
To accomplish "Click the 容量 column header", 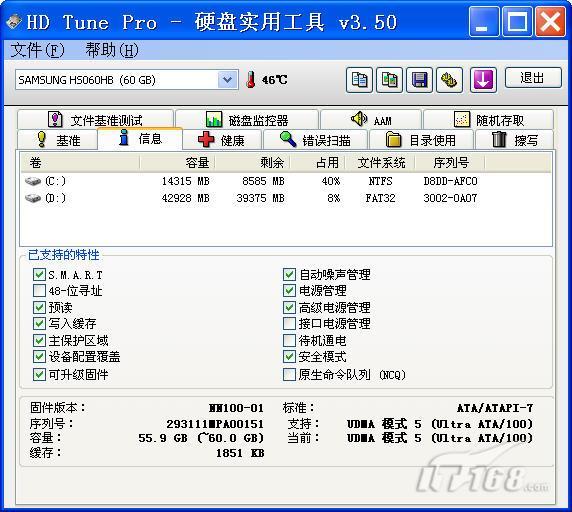I will pyautogui.click(x=177, y=163).
